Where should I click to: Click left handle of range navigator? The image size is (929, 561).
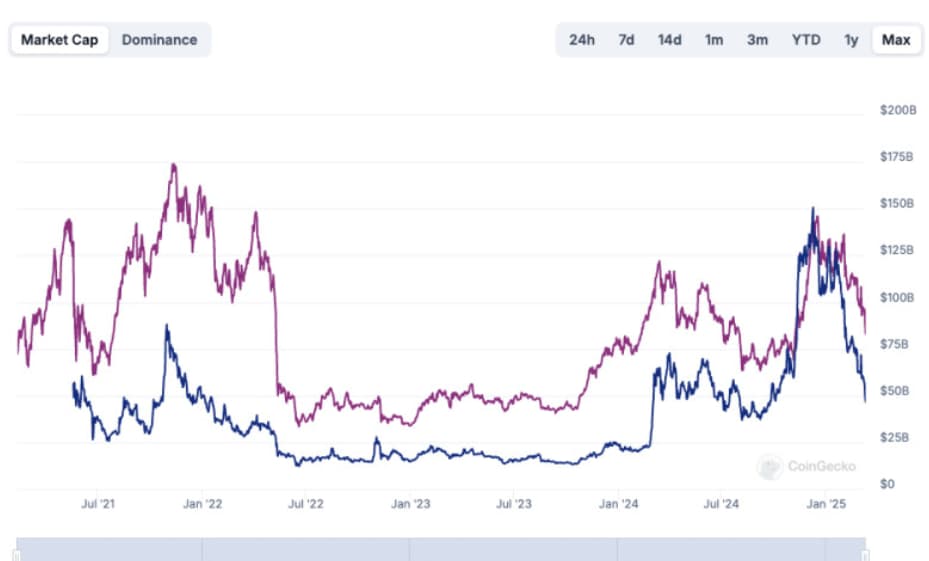(17, 553)
